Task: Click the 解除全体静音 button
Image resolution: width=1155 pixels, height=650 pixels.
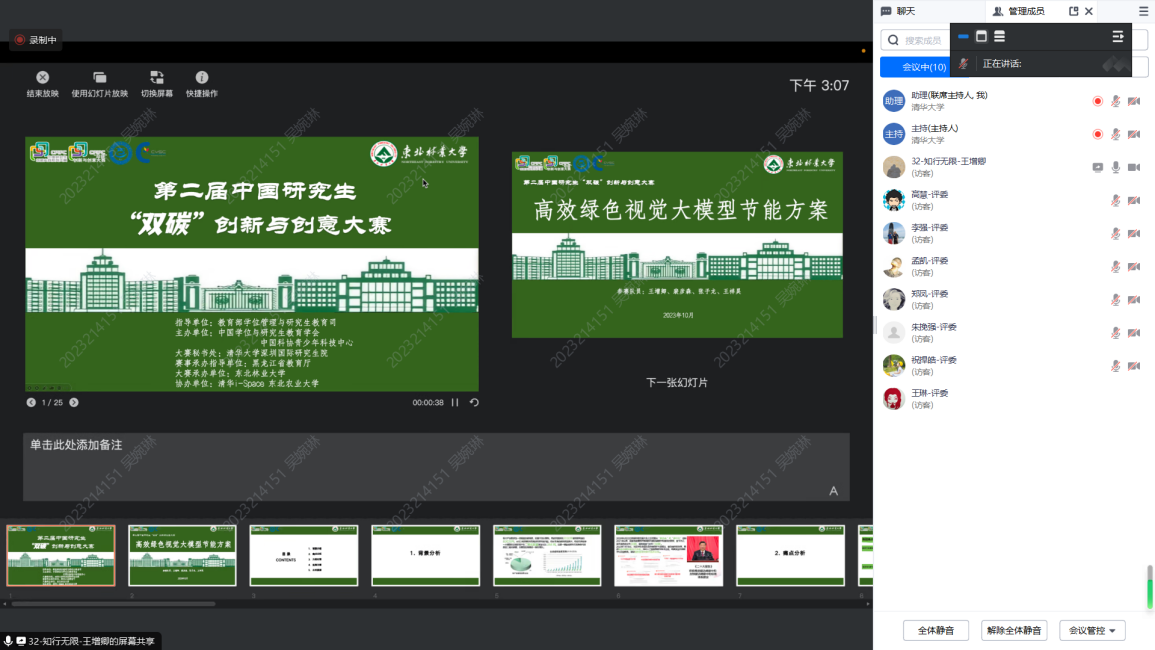Action: click(1014, 631)
